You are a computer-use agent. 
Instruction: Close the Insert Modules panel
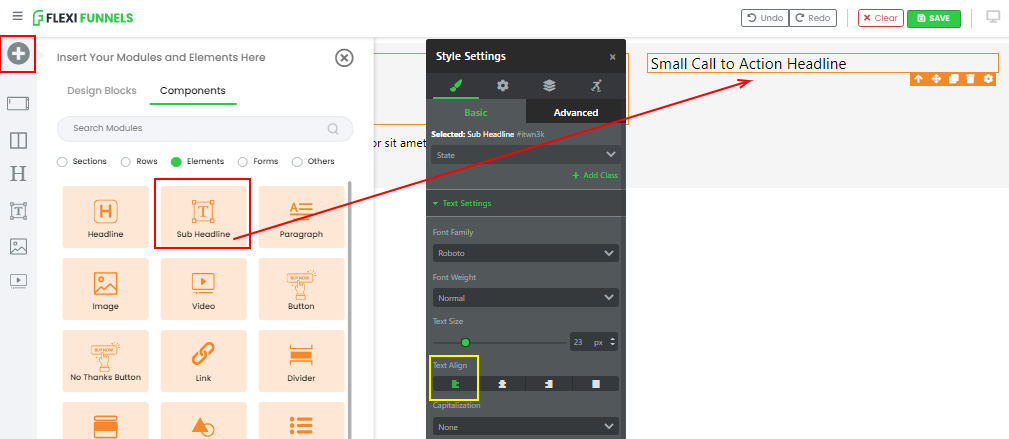344,58
